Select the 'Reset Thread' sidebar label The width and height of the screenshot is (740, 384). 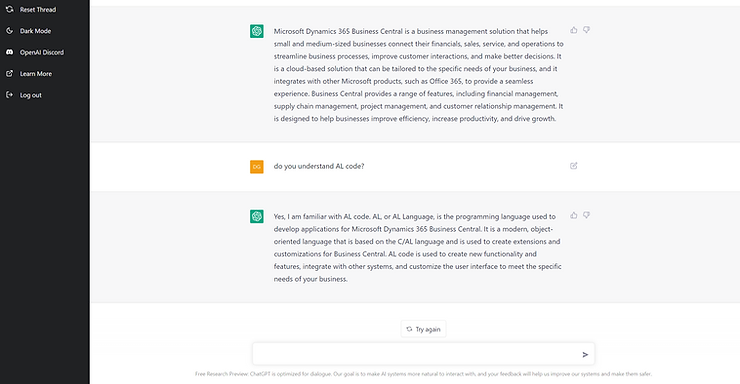(38, 9)
